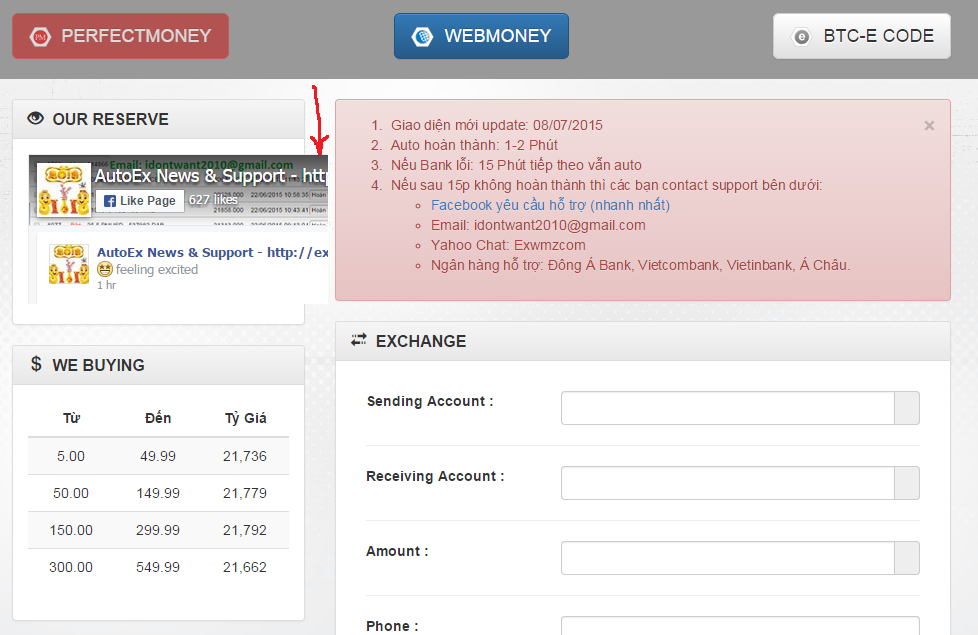
Task: Open the Sending Account field addon
Action: tap(907, 408)
